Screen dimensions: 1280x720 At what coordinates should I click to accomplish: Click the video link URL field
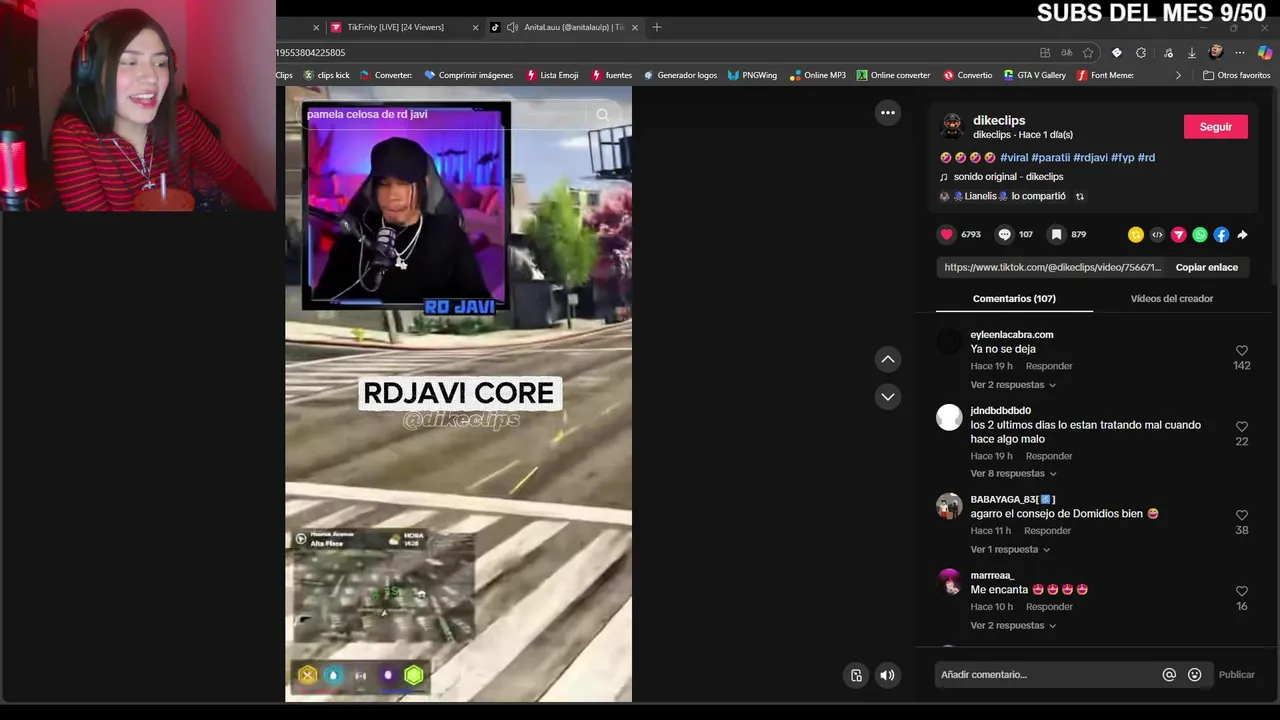[1052, 268]
